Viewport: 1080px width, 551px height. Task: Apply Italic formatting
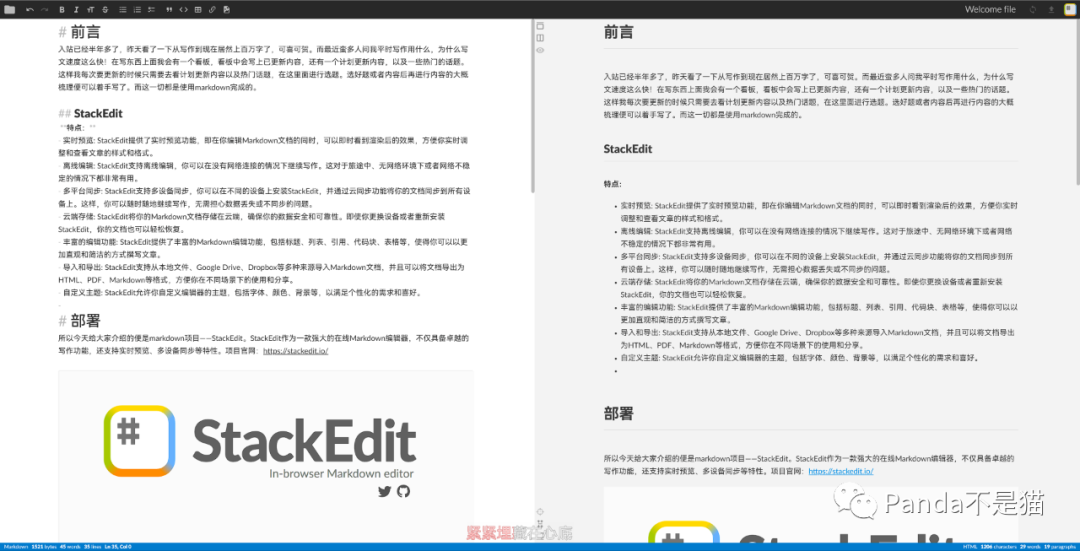[x=76, y=10]
